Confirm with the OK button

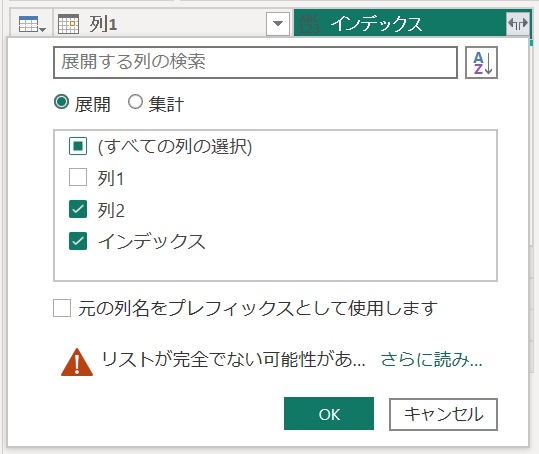pyautogui.click(x=329, y=414)
